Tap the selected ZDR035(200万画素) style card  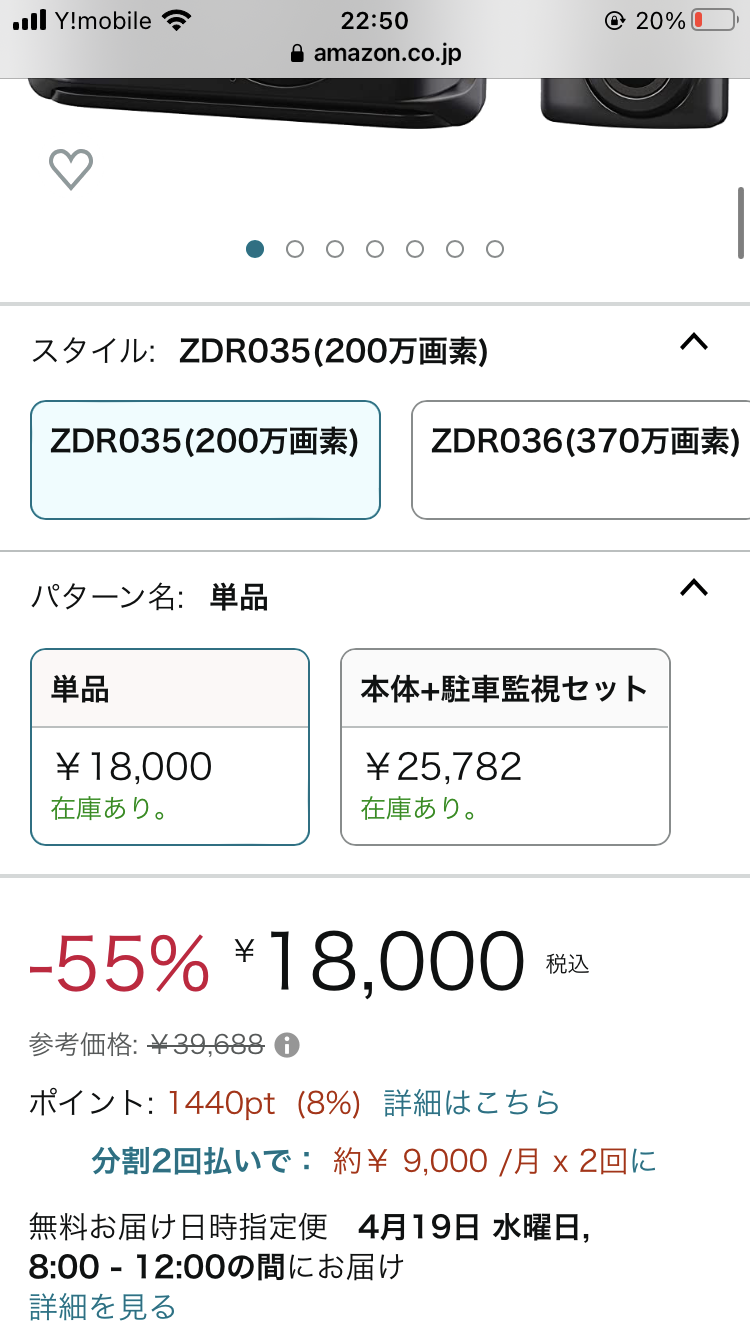click(x=205, y=459)
